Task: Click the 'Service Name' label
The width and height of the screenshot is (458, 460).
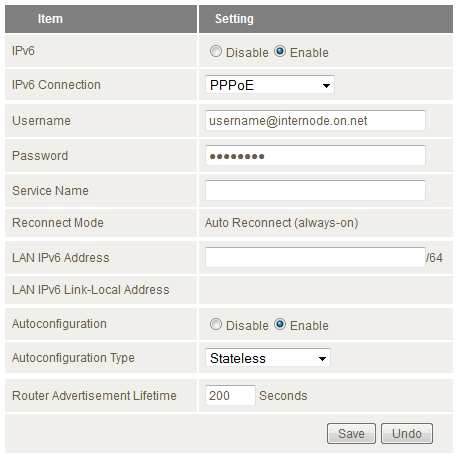Action: point(50,191)
